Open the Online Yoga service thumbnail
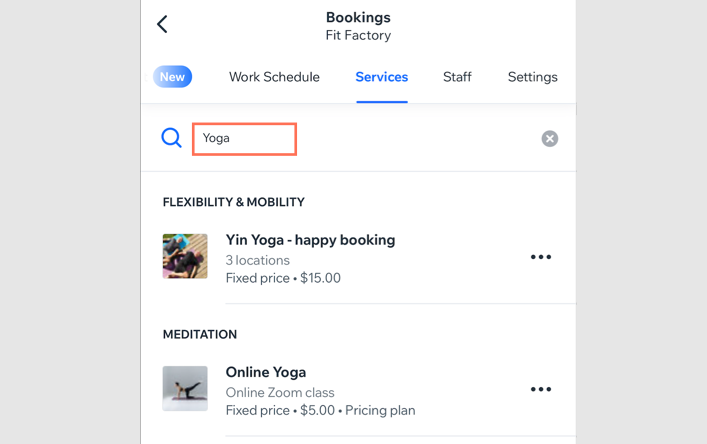707x444 pixels. point(185,389)
